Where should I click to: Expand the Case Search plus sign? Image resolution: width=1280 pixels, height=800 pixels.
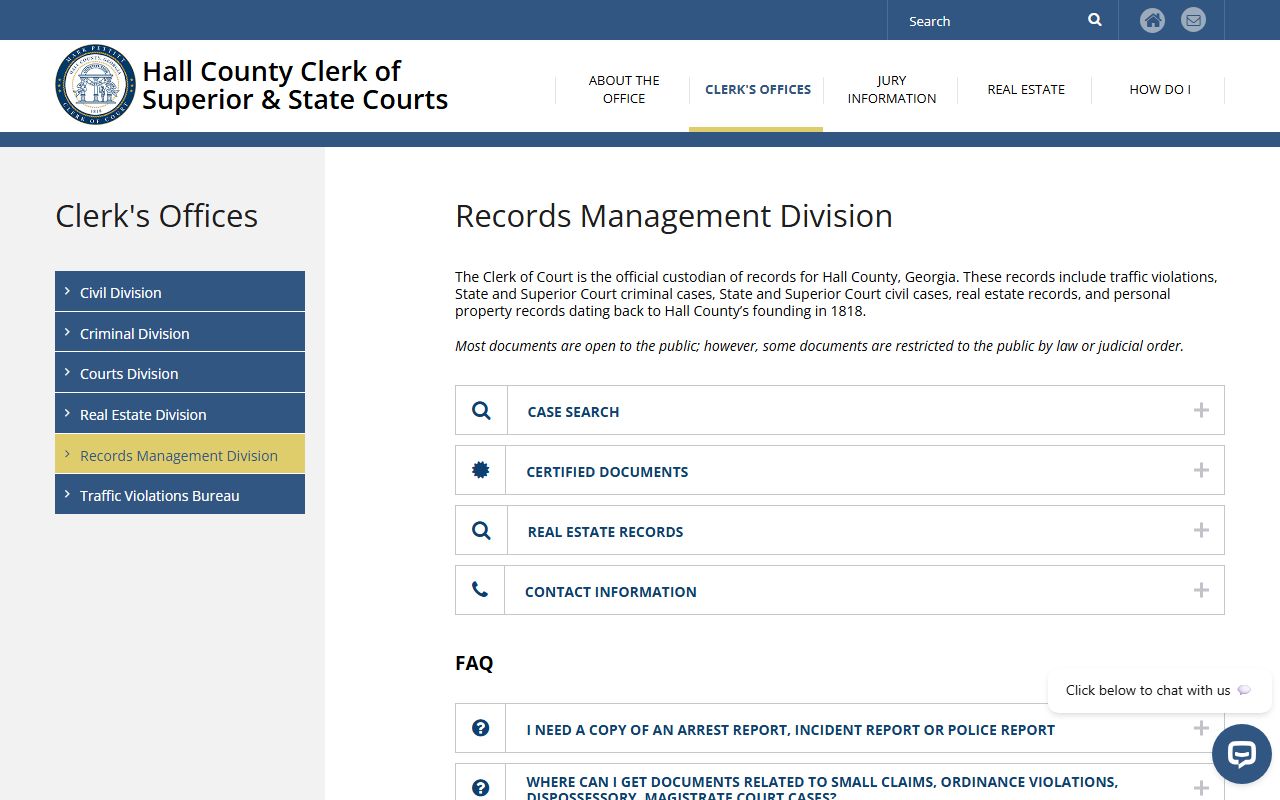1201,410
